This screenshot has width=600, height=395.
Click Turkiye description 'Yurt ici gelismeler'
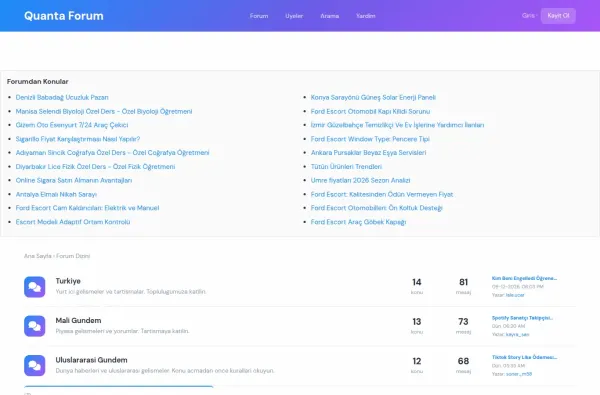coord(131,292)
